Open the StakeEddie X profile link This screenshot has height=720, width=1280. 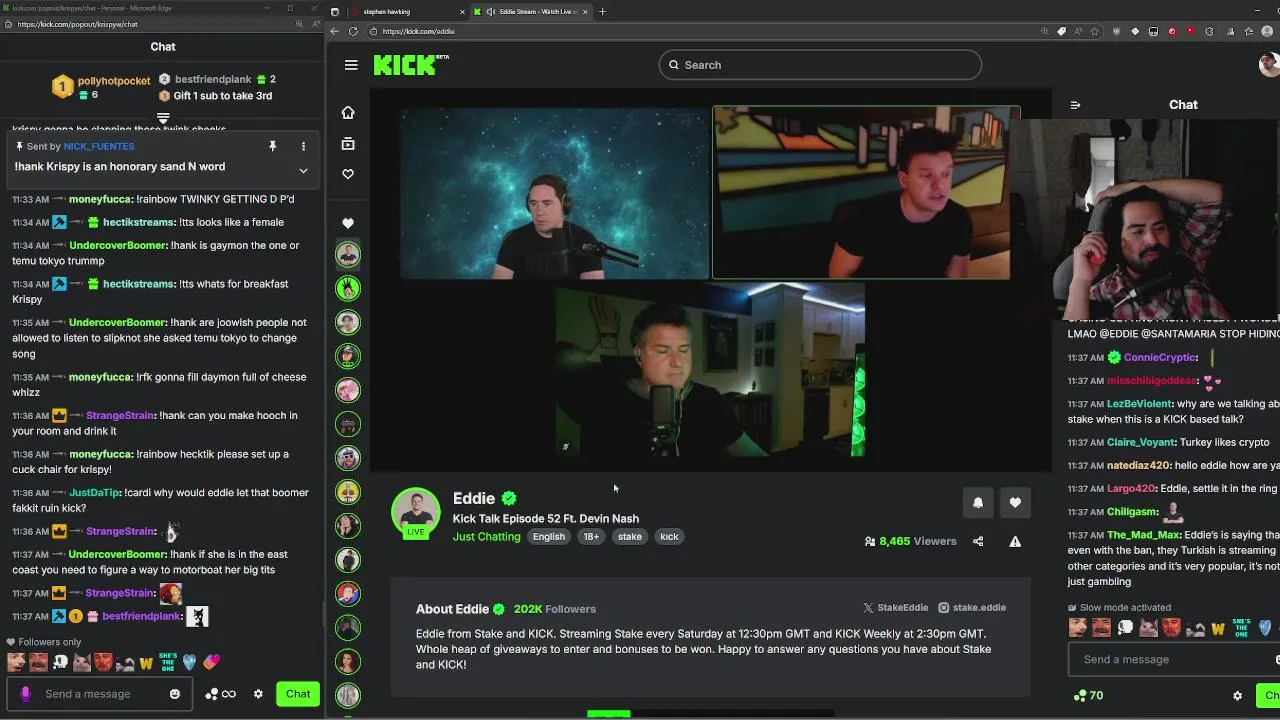point(895,608)
